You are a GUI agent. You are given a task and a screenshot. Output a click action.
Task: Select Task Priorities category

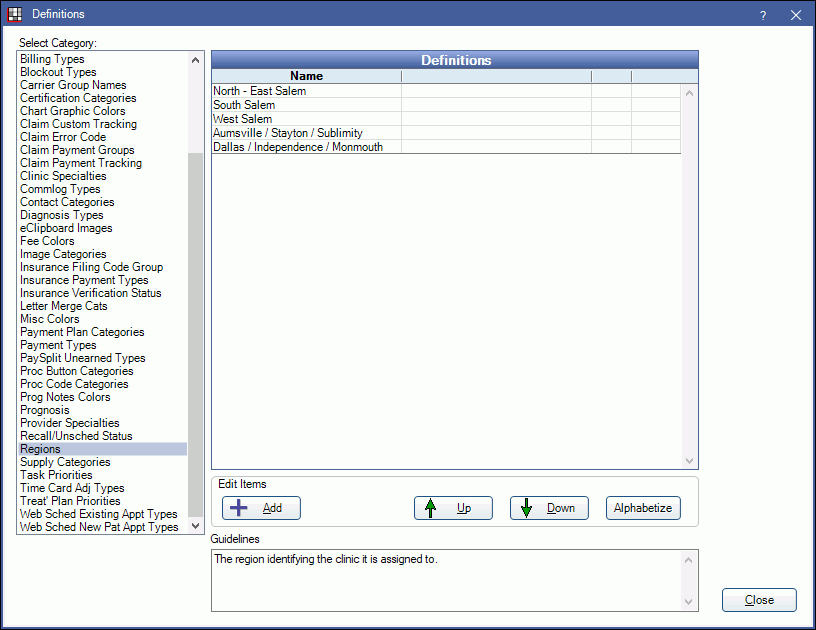coord(103,475)
